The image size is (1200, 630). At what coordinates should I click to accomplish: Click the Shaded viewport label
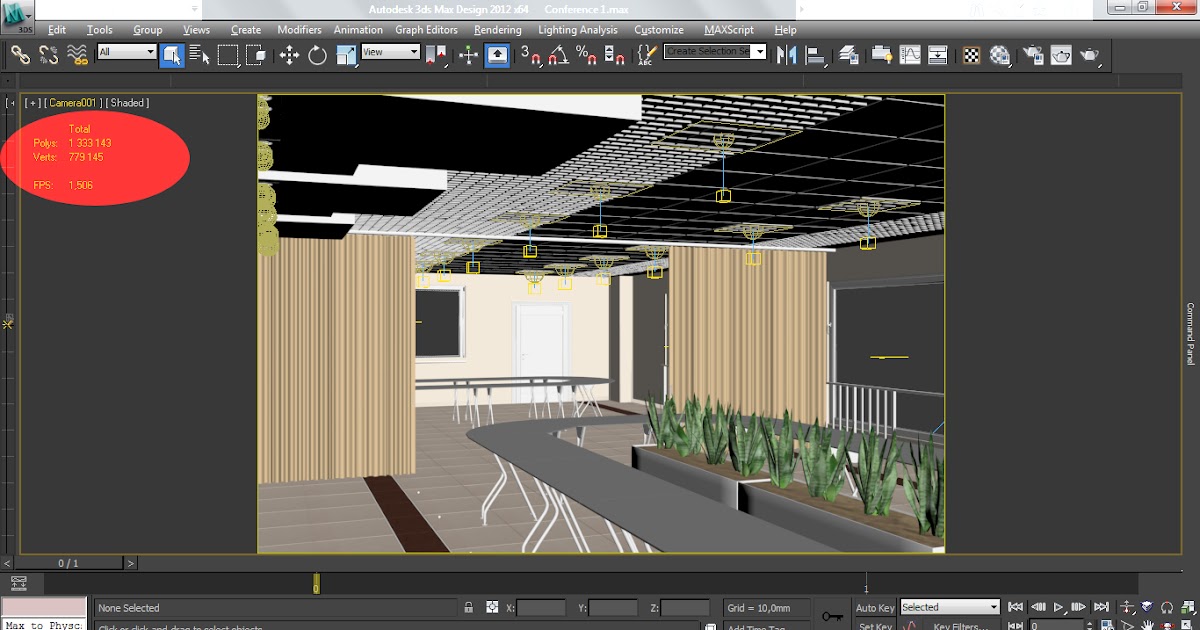[x=128, y=103]
